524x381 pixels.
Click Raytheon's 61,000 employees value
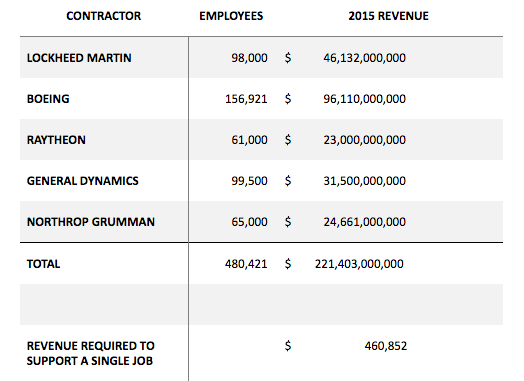pos(249,140)
